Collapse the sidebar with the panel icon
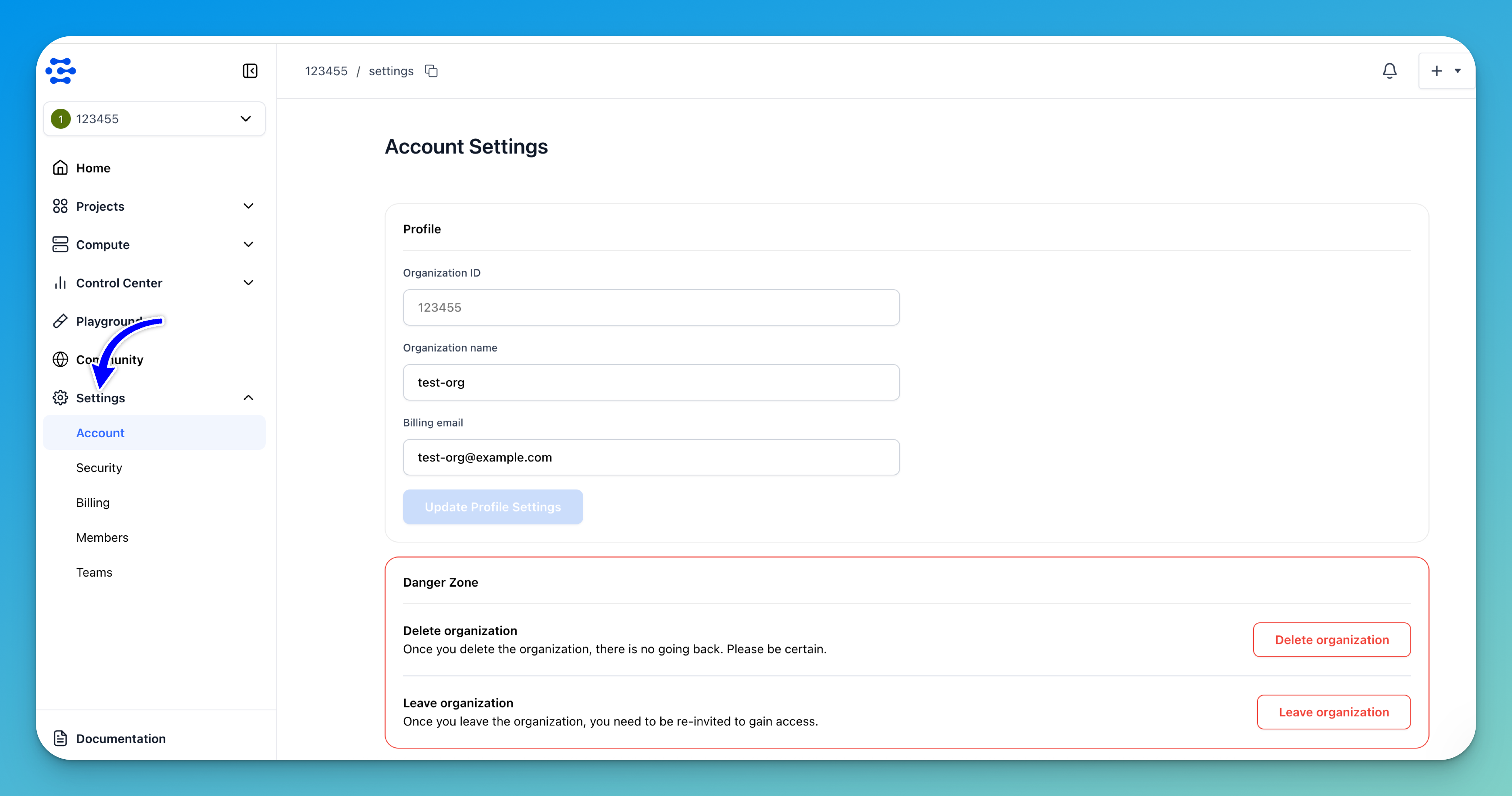1512x796 pixels. point(250,71)
